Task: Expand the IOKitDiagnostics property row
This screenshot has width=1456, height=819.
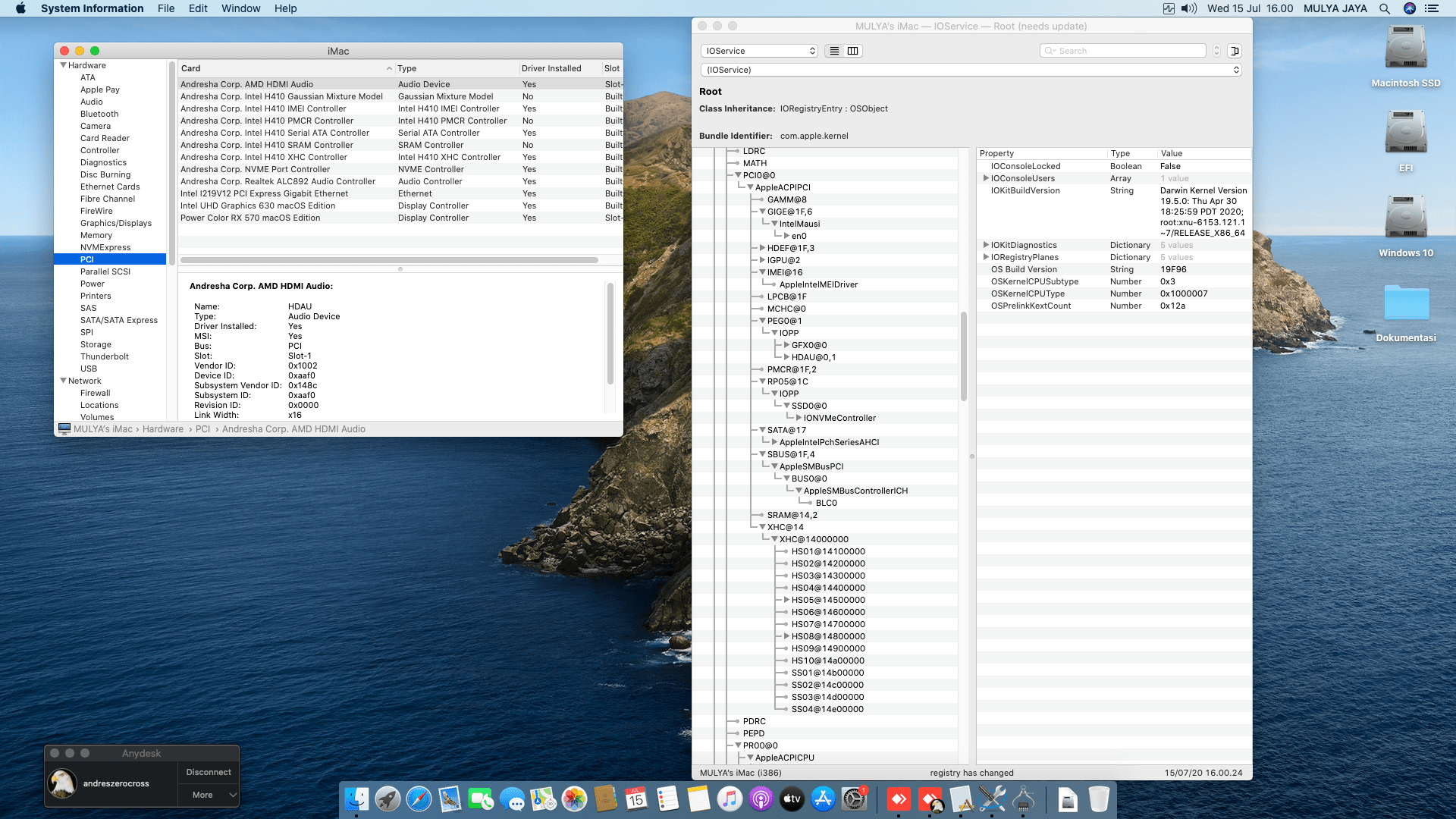Action: point(986,245)
